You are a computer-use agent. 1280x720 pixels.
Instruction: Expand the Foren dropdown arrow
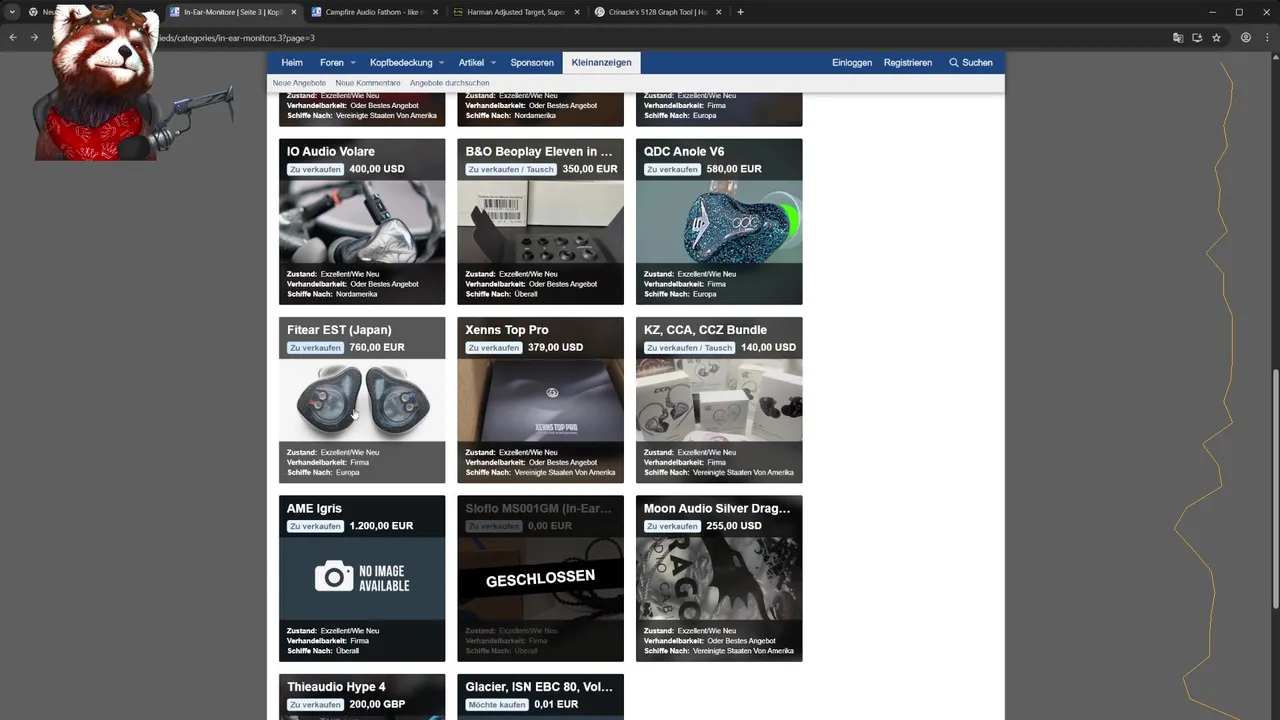[x=353, y=63]
